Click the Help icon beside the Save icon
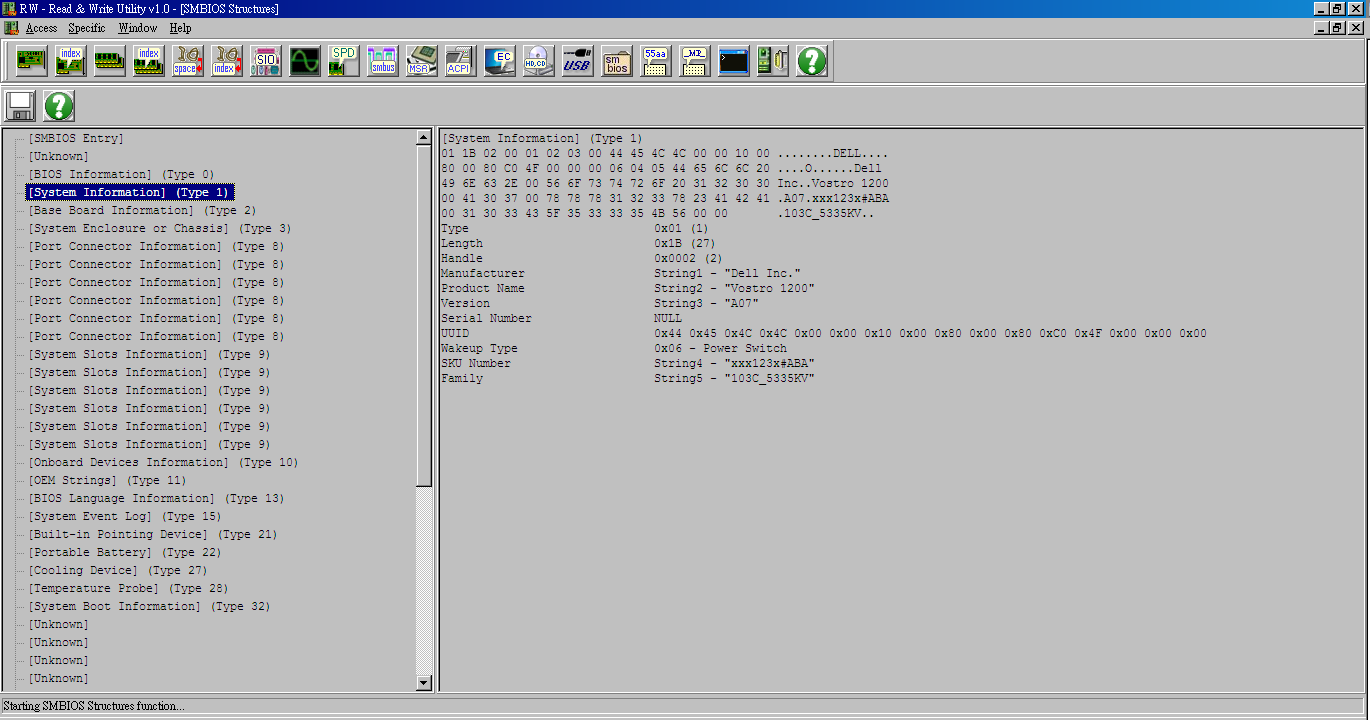 point(59,105)
